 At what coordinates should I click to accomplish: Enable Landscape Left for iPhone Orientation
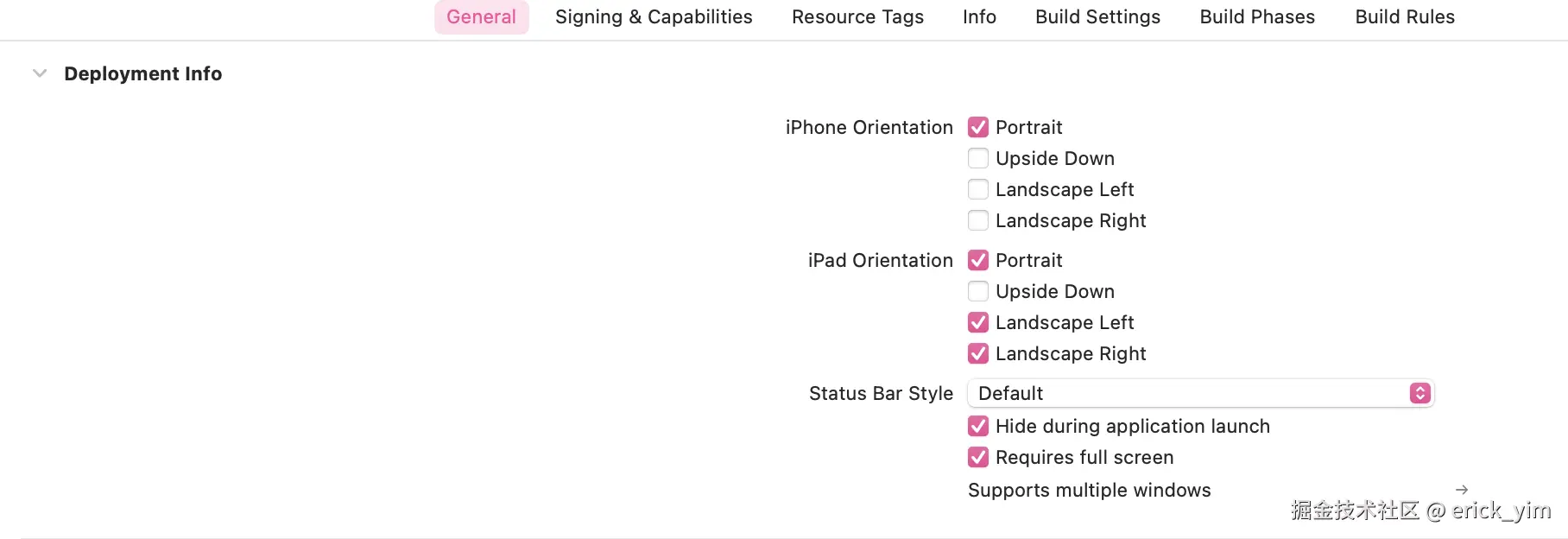point(978,190)
